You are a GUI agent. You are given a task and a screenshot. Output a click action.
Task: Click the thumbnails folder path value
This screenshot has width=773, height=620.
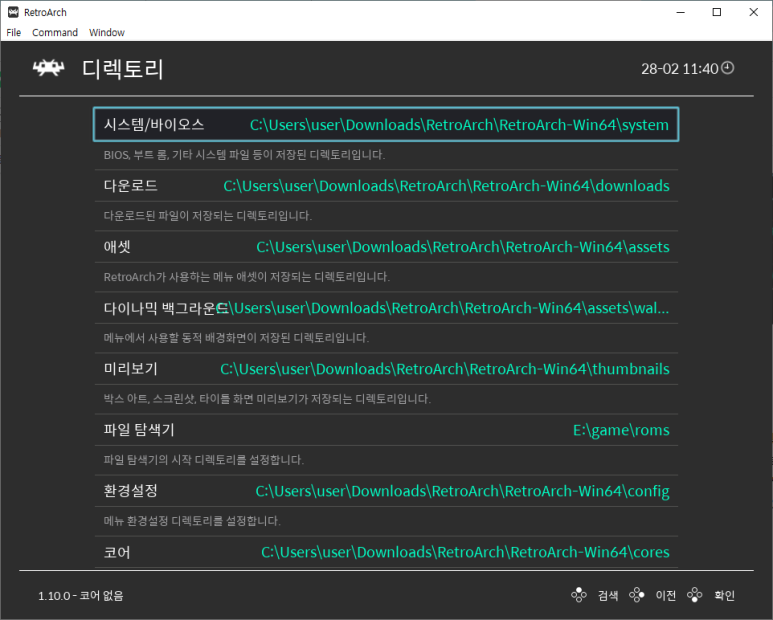[x=445, y=369]
